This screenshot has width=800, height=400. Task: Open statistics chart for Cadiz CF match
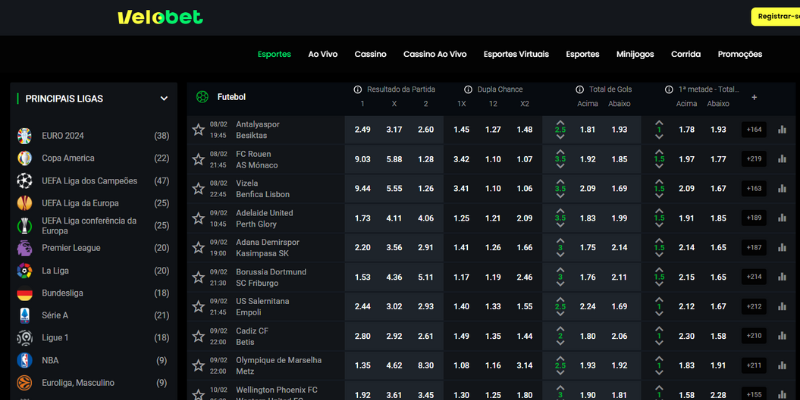click(x=782, y=336)
